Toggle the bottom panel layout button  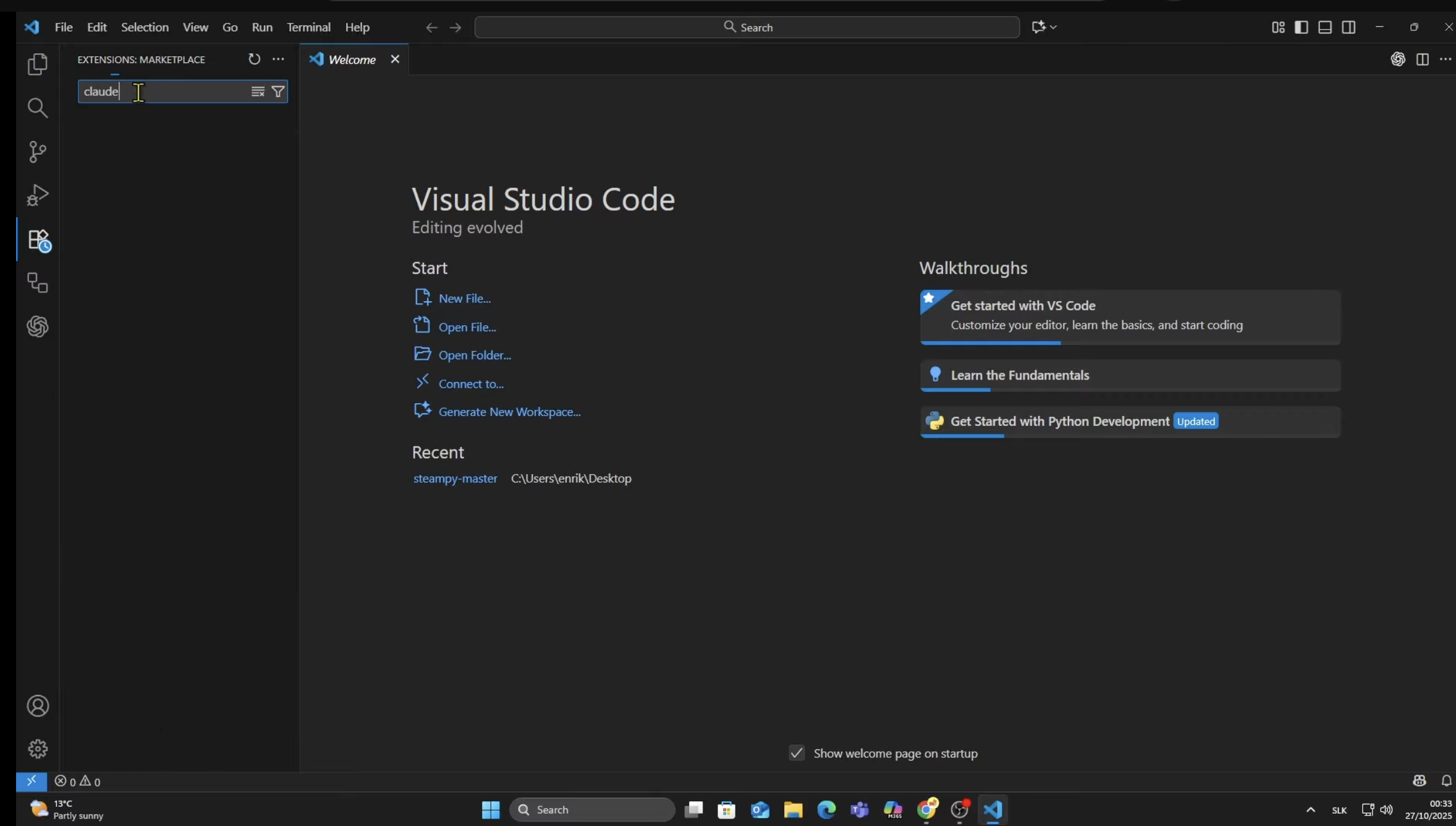tap(1325, 27)
